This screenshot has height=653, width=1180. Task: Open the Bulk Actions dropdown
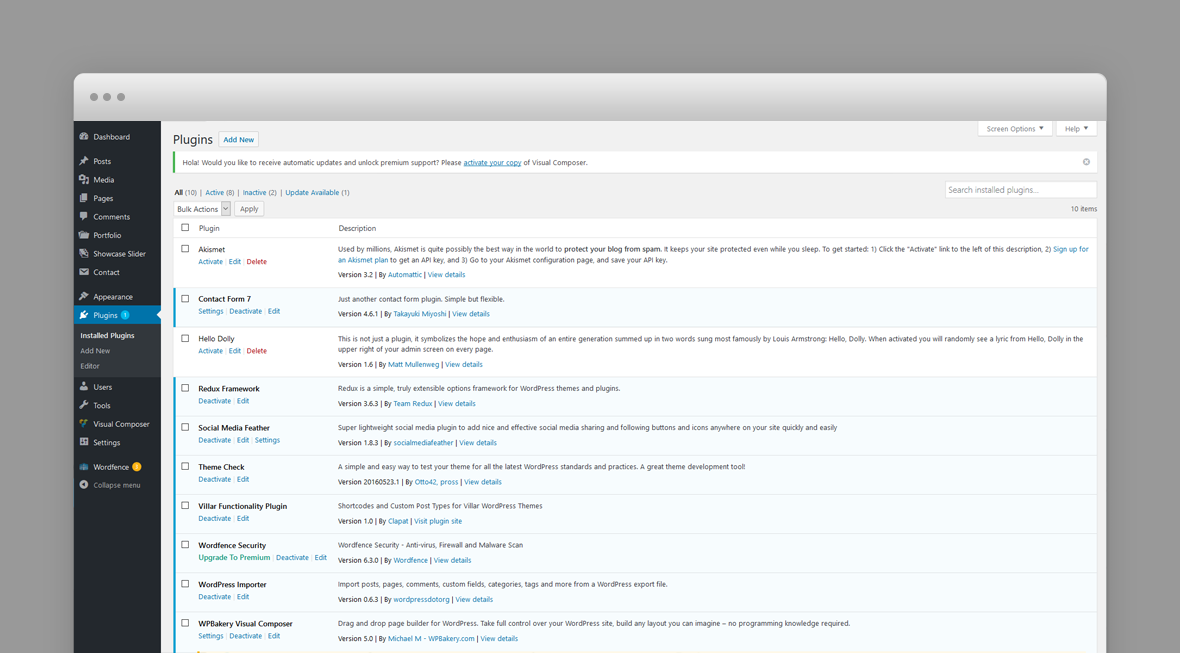click(x=202, y=209)
